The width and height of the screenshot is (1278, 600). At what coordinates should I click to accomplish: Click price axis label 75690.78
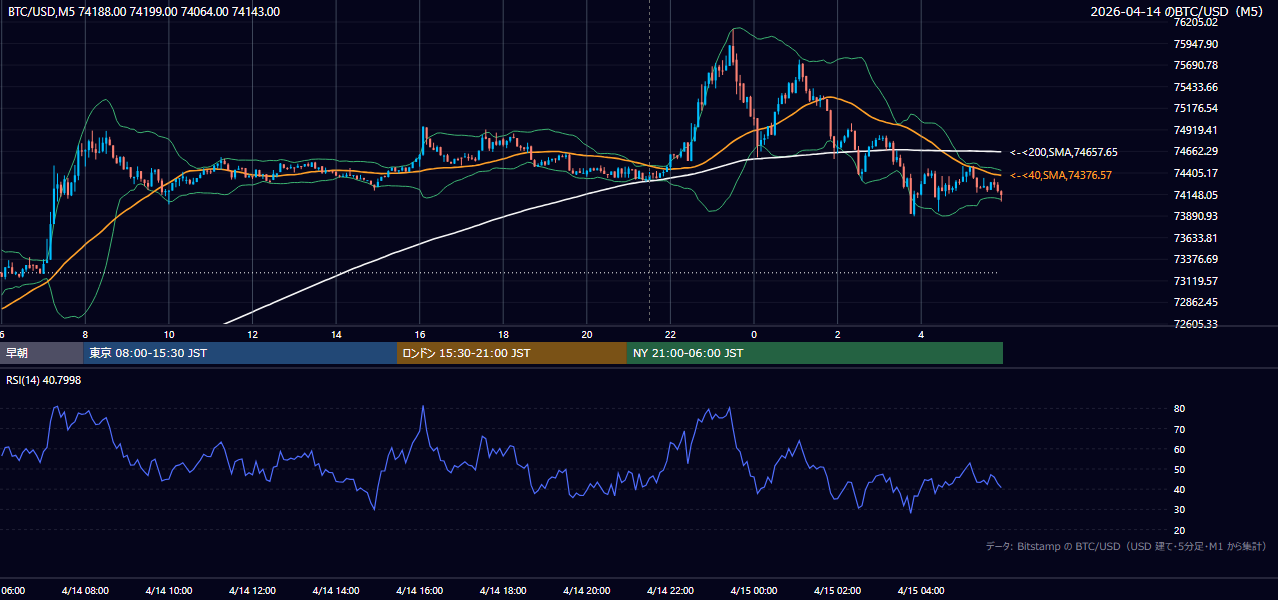point(1196,65)
